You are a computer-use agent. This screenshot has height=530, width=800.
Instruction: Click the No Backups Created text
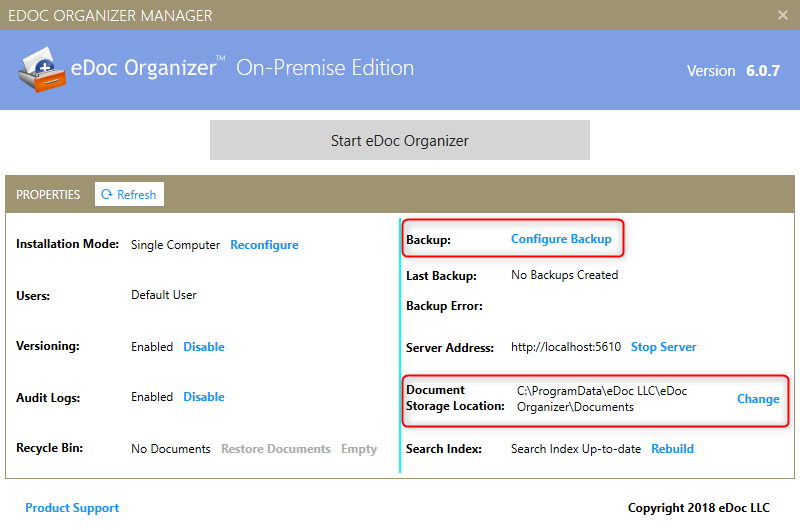tap(564, 275)
